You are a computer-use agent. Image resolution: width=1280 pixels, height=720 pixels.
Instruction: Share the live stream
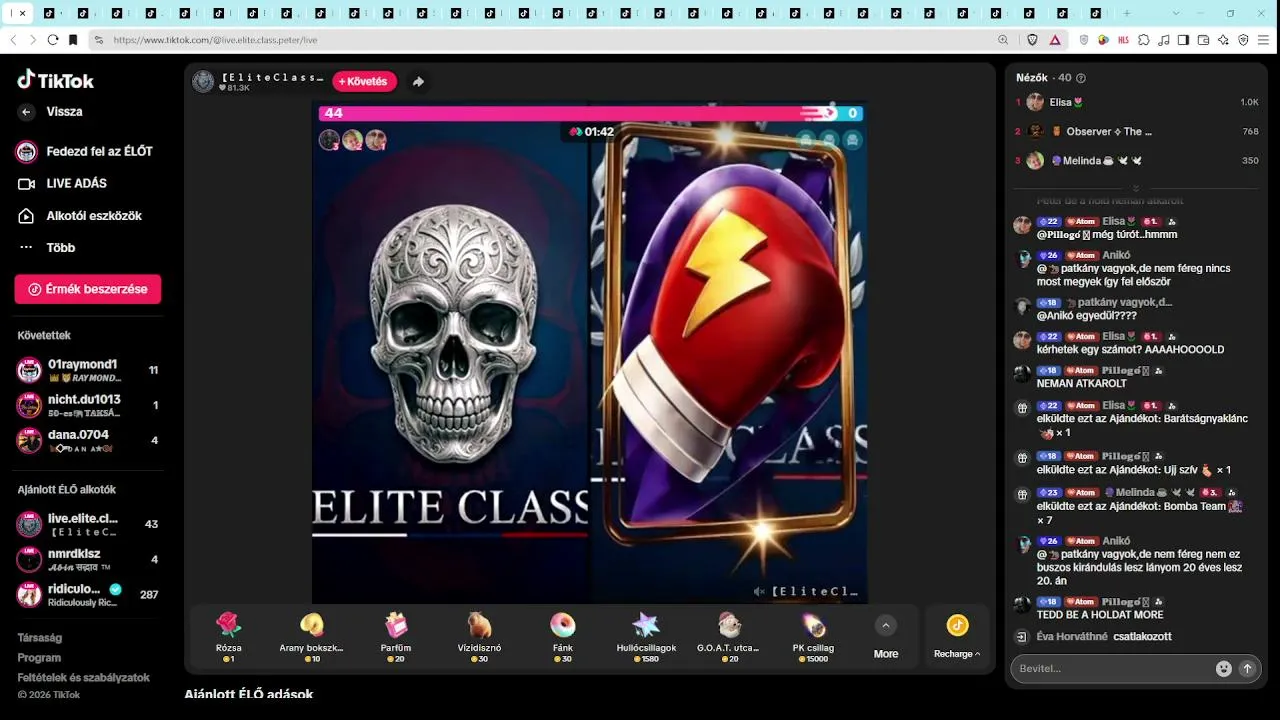418,82
